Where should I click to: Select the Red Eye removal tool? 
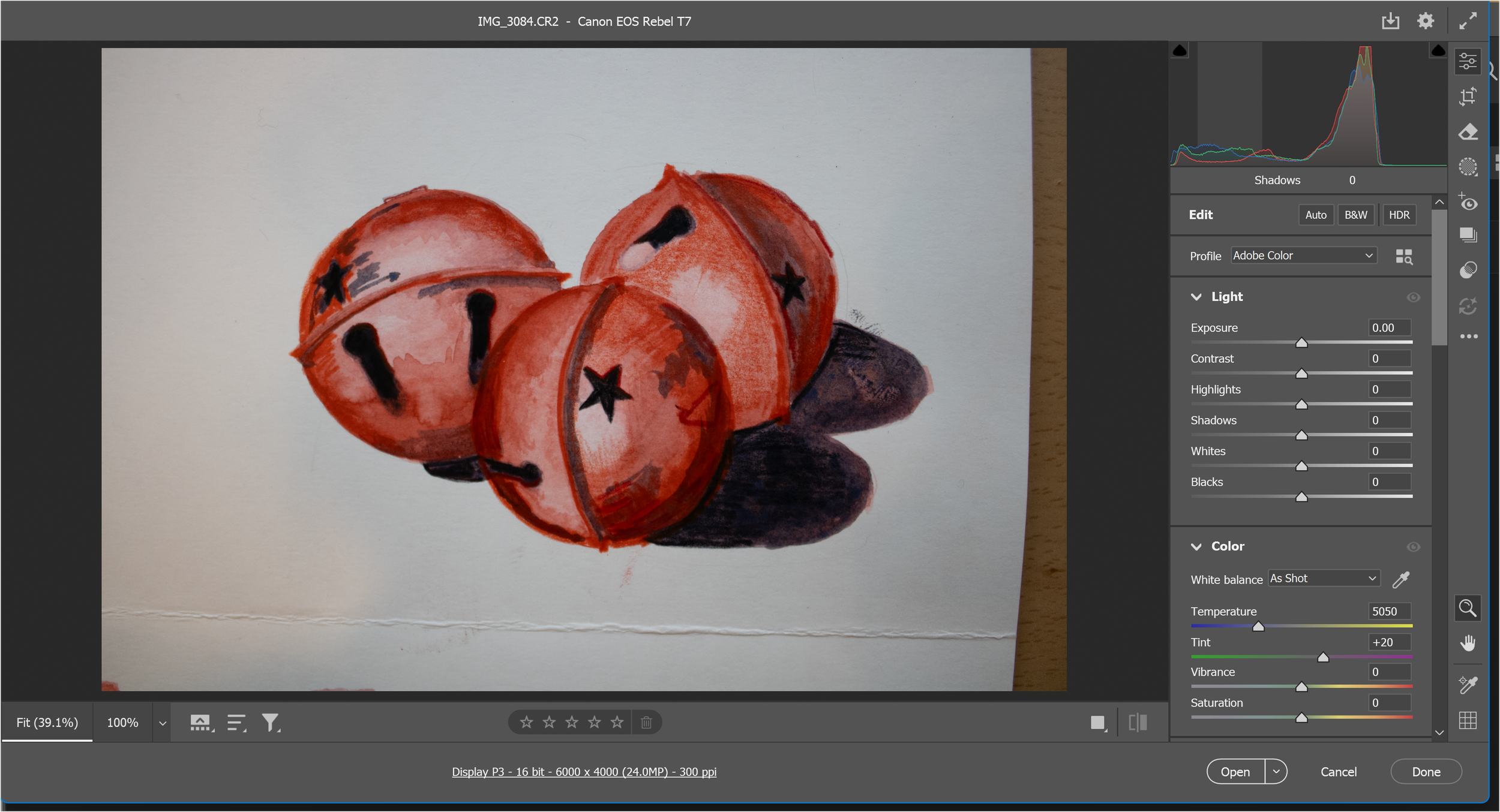click(1468, 202)
